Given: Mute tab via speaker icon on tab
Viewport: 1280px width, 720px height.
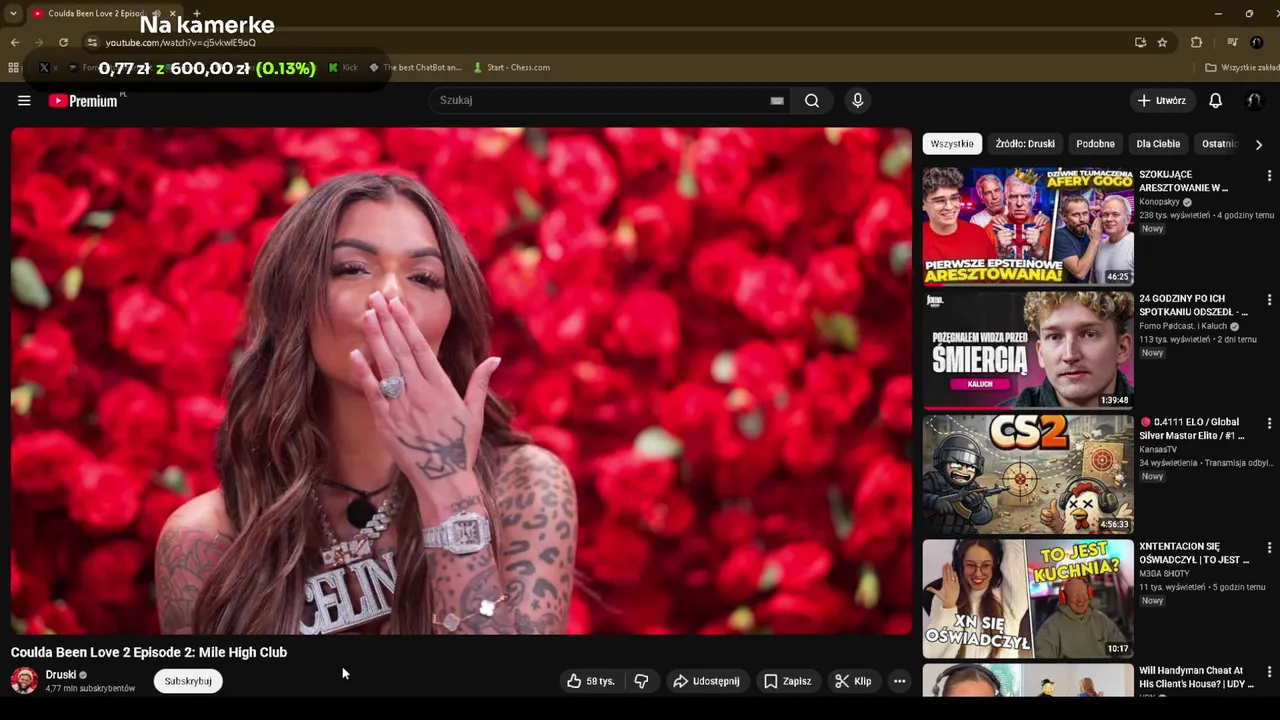Looking at the screenshot, I should [x=157, y=13].
